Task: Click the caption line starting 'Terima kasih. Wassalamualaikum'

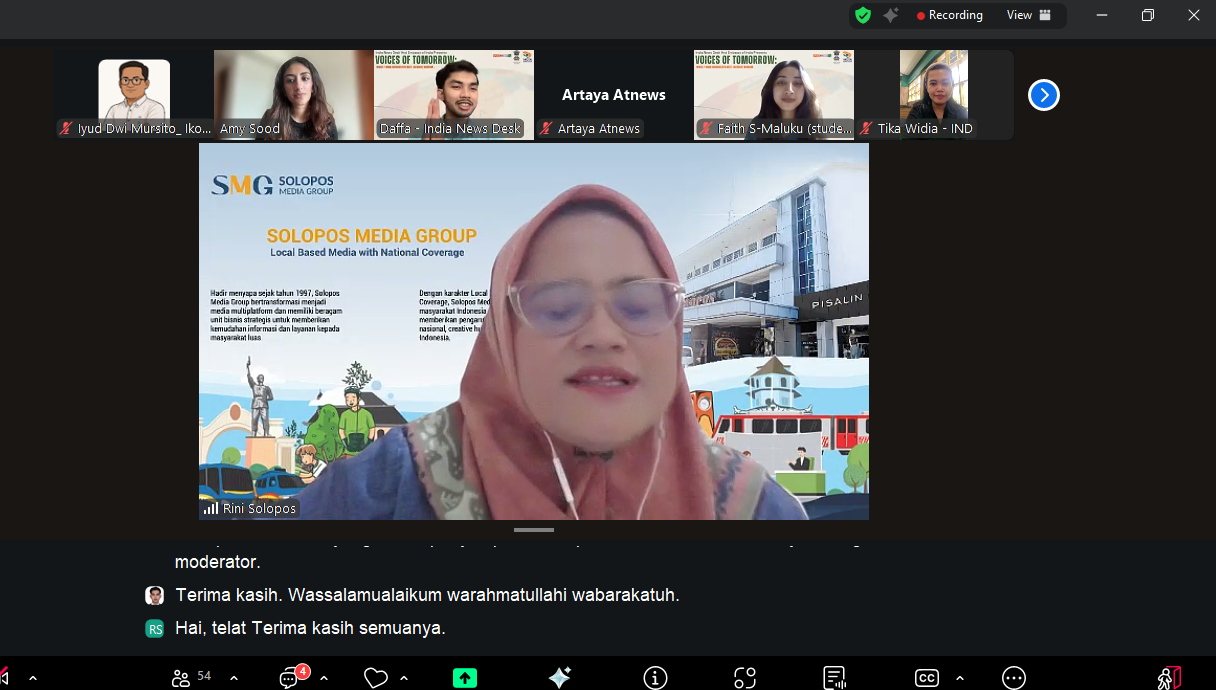Action: pyautogui.click(x=427, y=595)
